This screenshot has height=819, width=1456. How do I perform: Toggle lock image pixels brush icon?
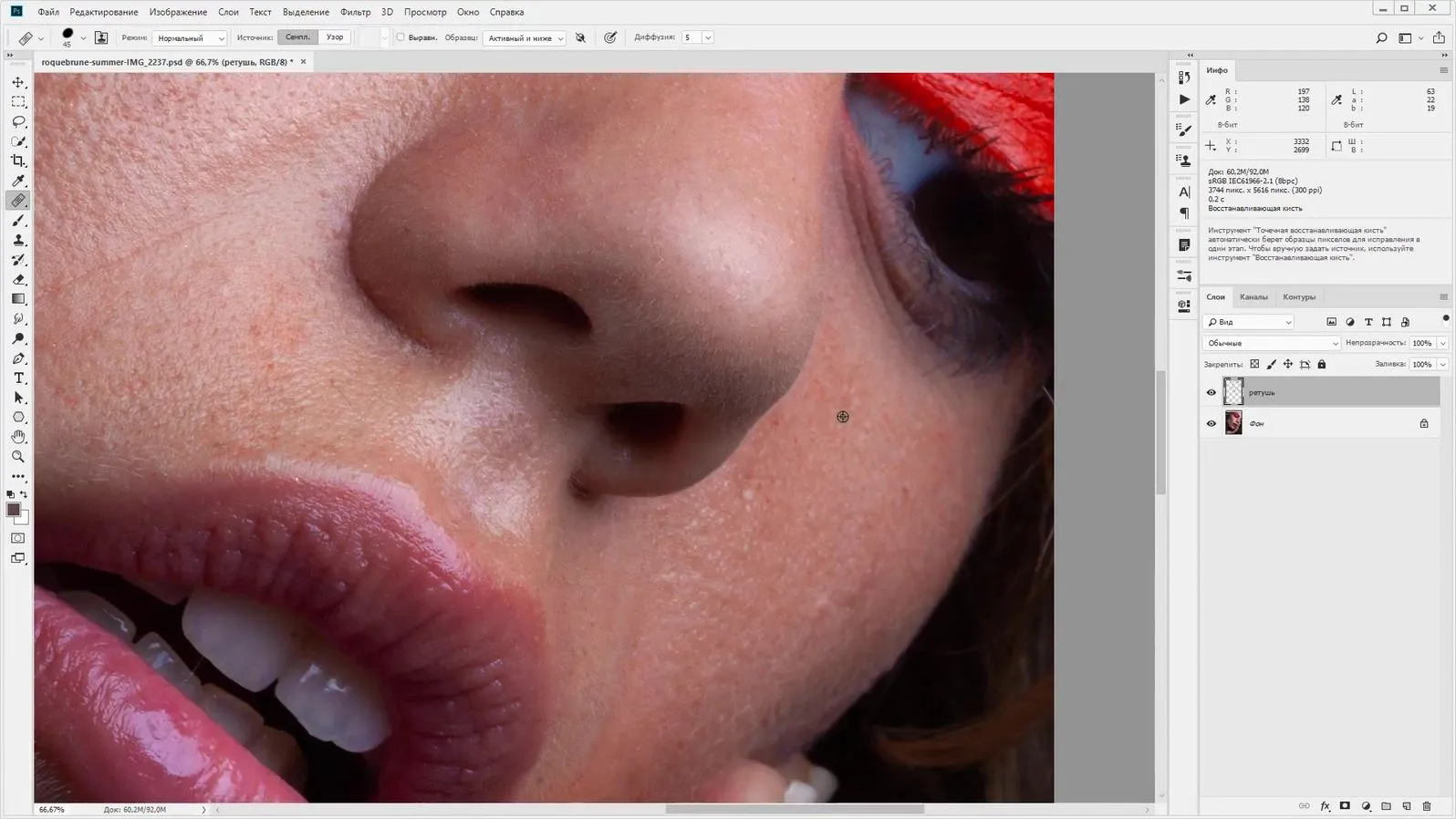tap(1272, 364)
